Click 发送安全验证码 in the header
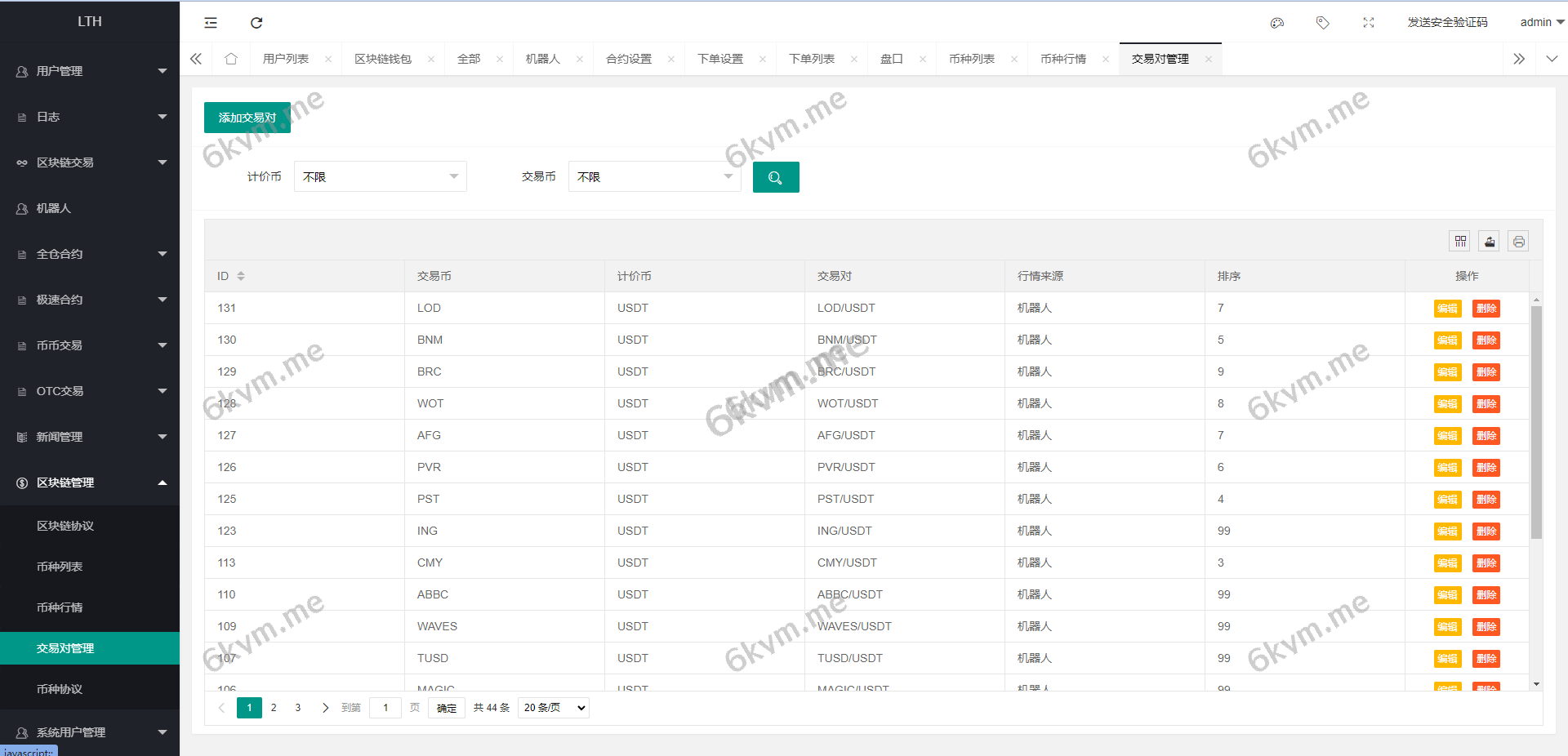The width and height of the screenshot is (1568, 756). [1447, 23]
